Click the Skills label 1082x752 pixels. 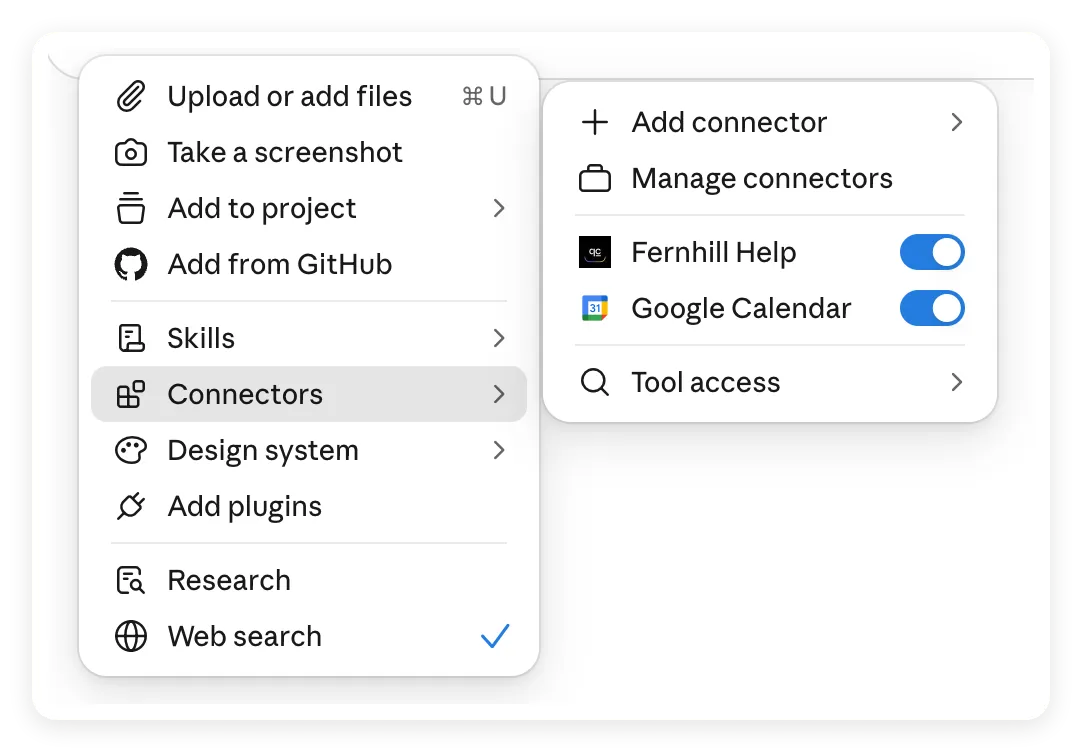[201, 338]
